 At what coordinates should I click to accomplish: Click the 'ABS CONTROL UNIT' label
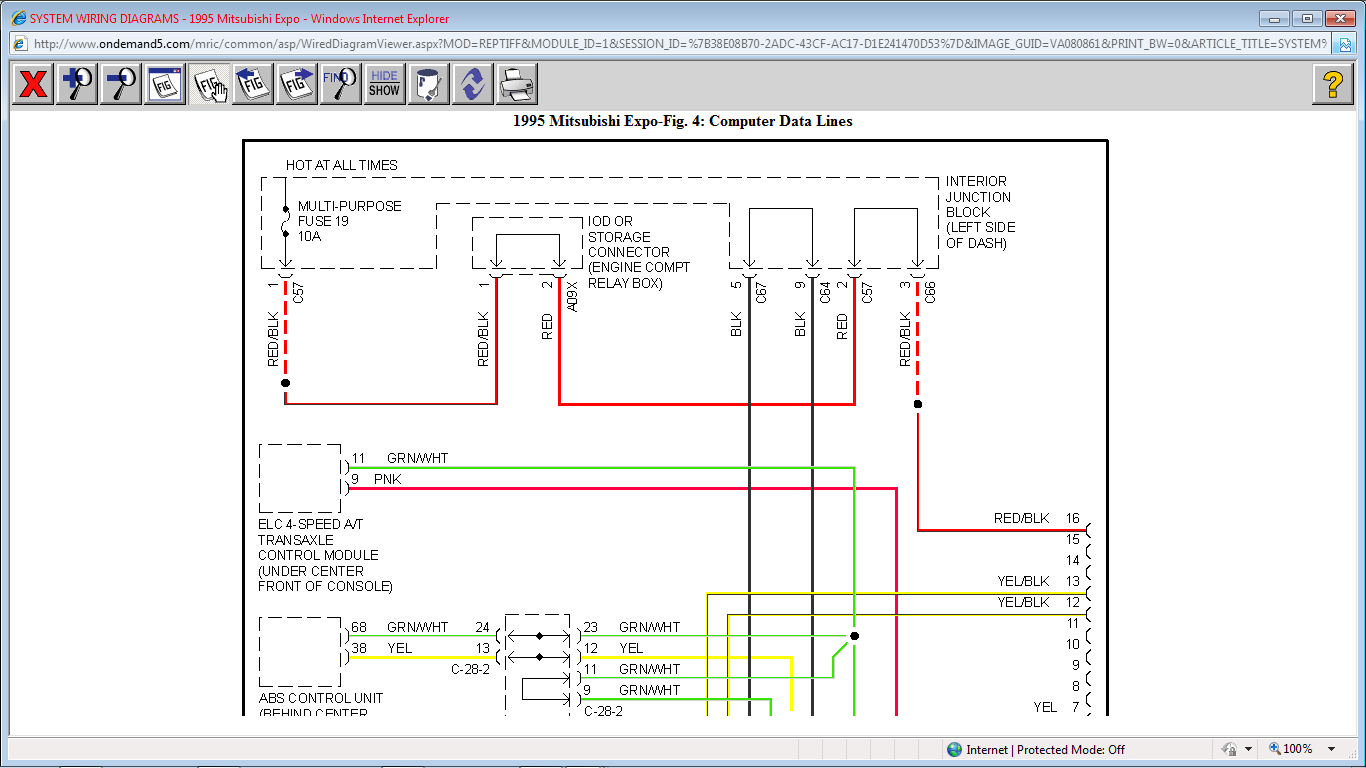(x=321, y=698)
